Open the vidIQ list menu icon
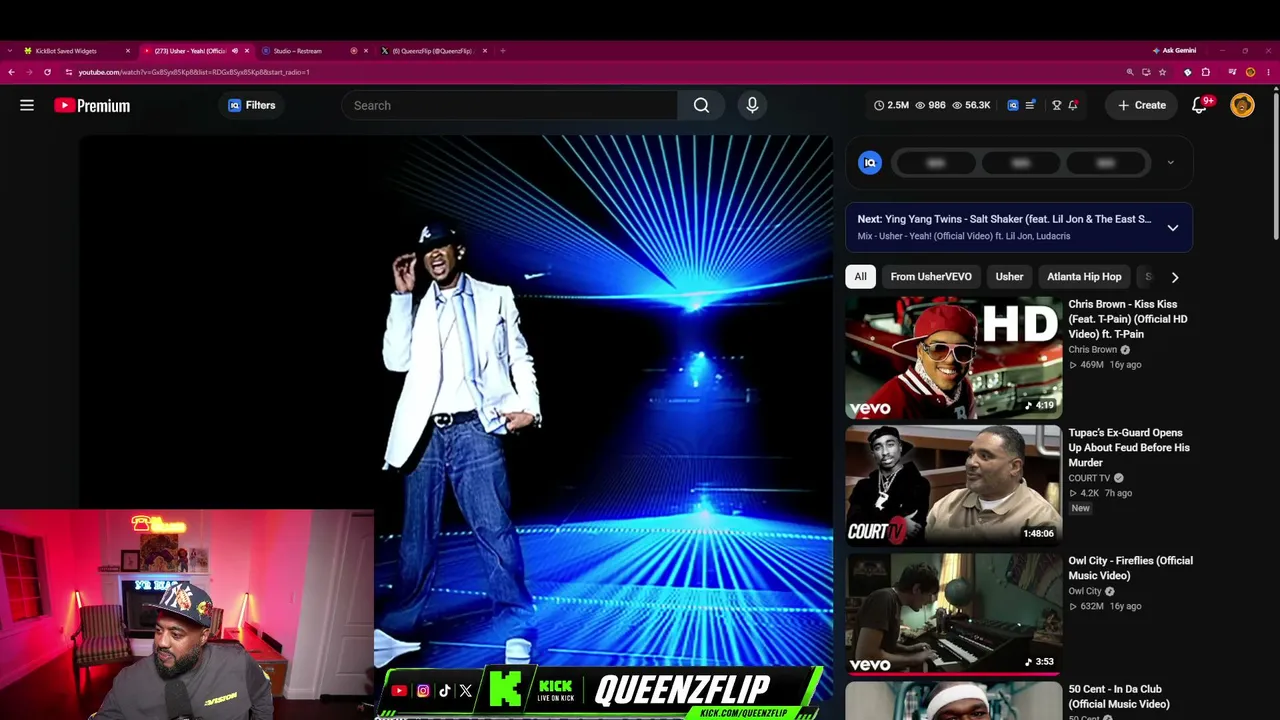The width and height of the screenshot is (1280, 720). pos(1030,105)
